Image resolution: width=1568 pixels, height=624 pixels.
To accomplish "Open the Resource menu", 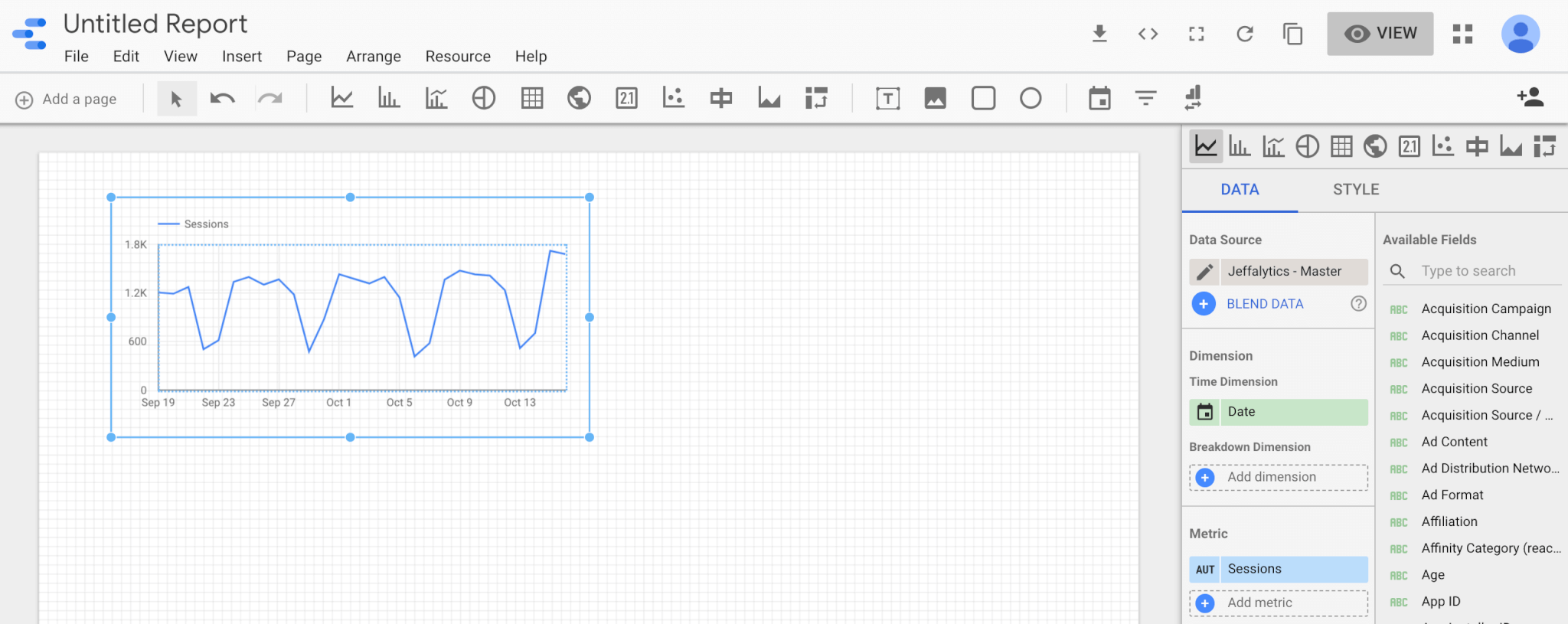I will pyautogui.click(x=458, y=57).
